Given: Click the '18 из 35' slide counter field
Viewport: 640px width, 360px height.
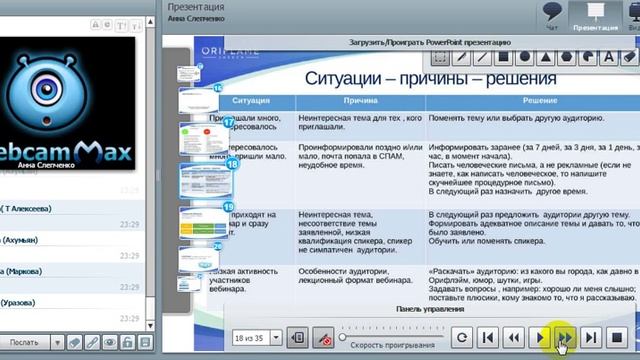Looking at the screenshot, I should 251,338.
